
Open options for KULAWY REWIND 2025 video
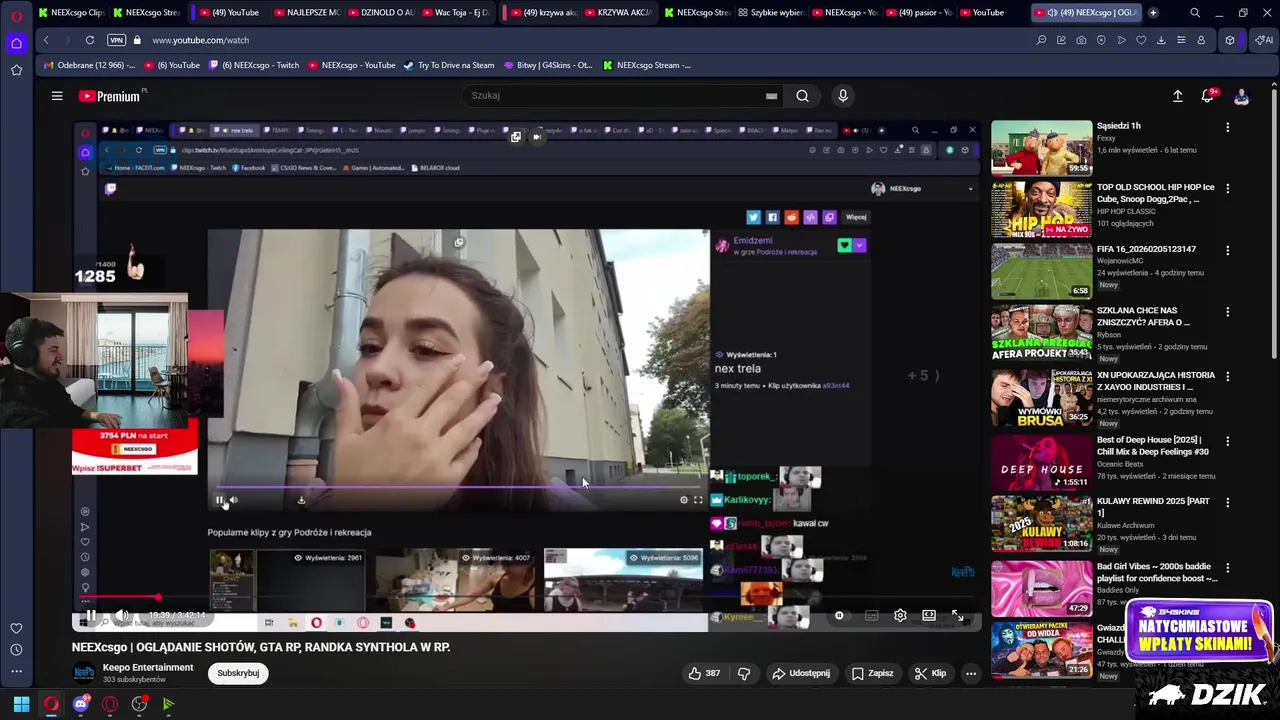(1227, 502)
